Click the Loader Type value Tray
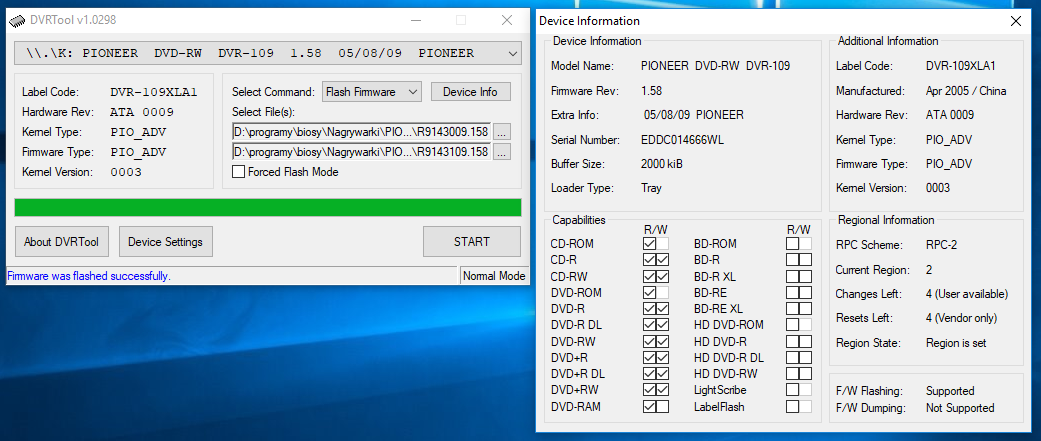This screenshot has width=1041, height=441. point(651,189)
